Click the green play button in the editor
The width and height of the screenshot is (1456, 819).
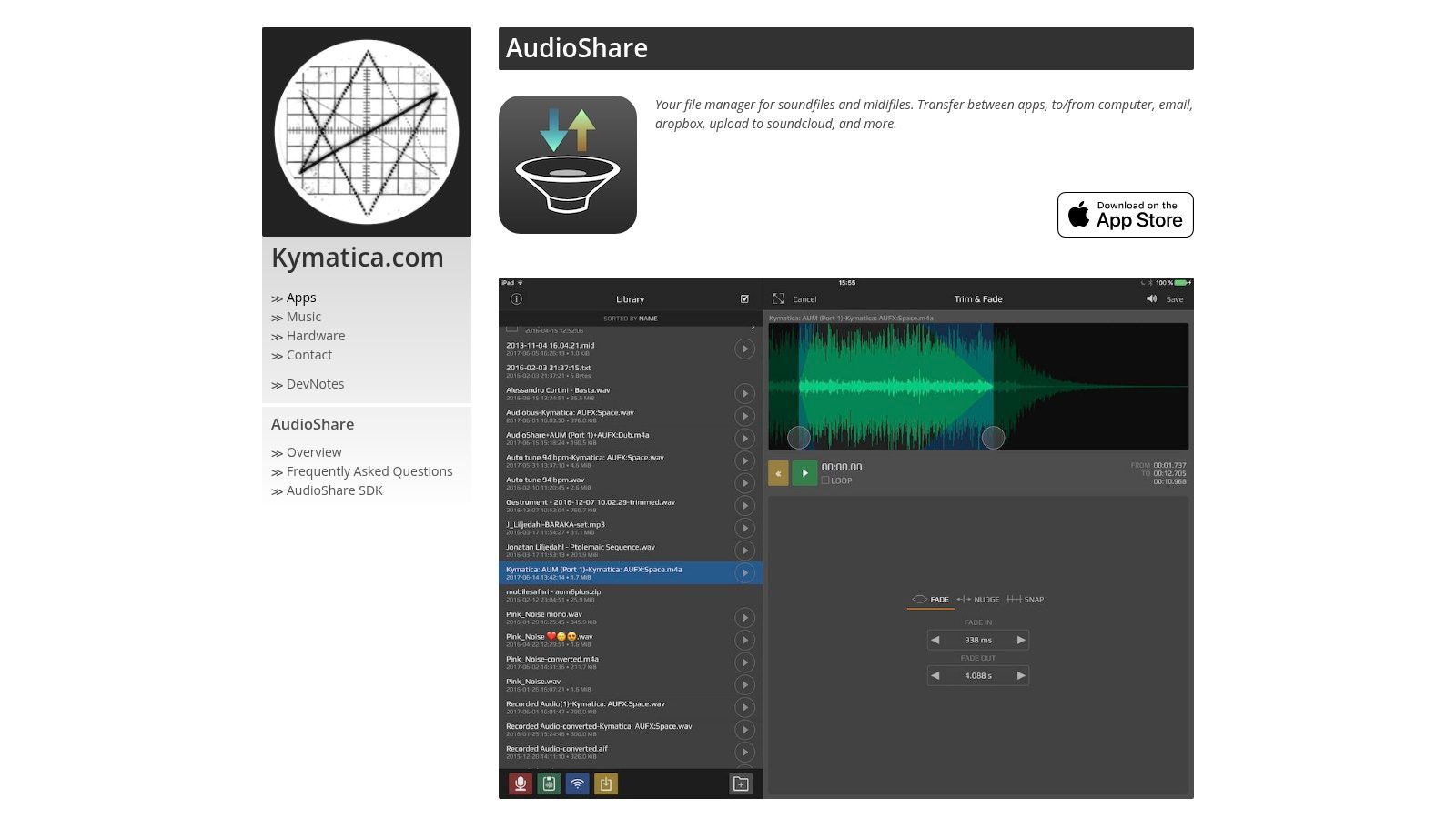[x=804, y=473]
